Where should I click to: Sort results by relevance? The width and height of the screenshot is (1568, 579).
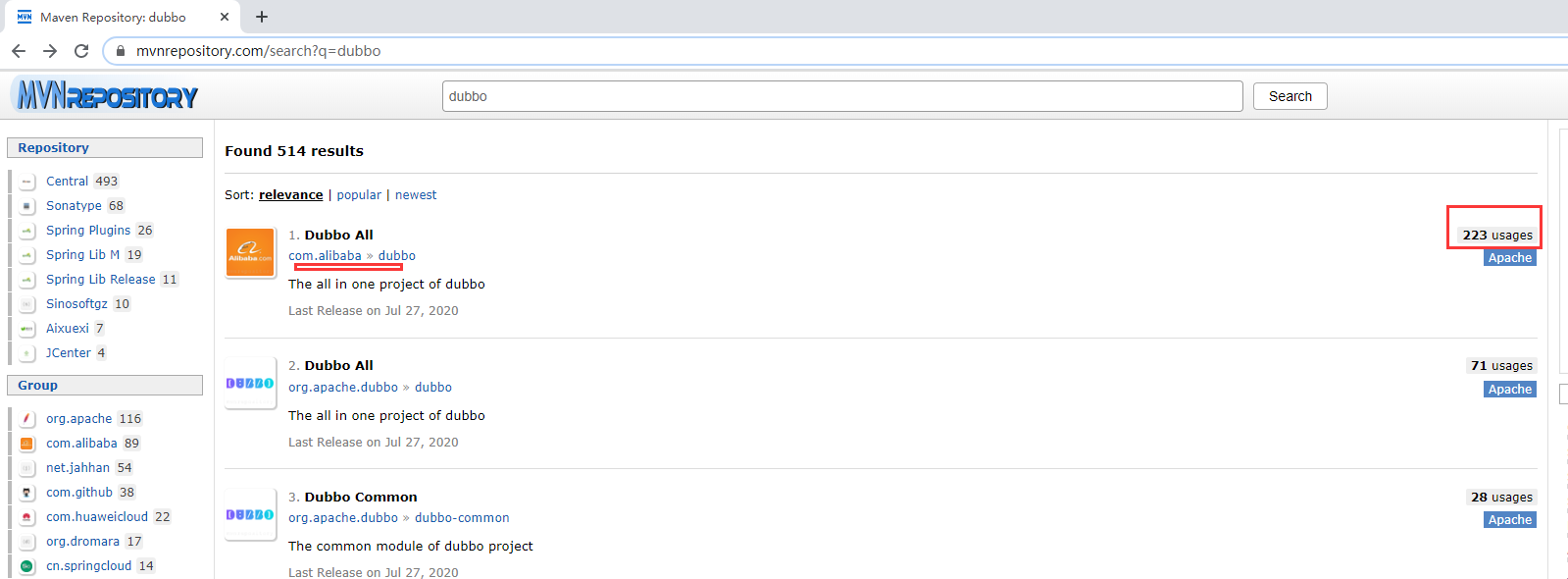tap(290, 195)
